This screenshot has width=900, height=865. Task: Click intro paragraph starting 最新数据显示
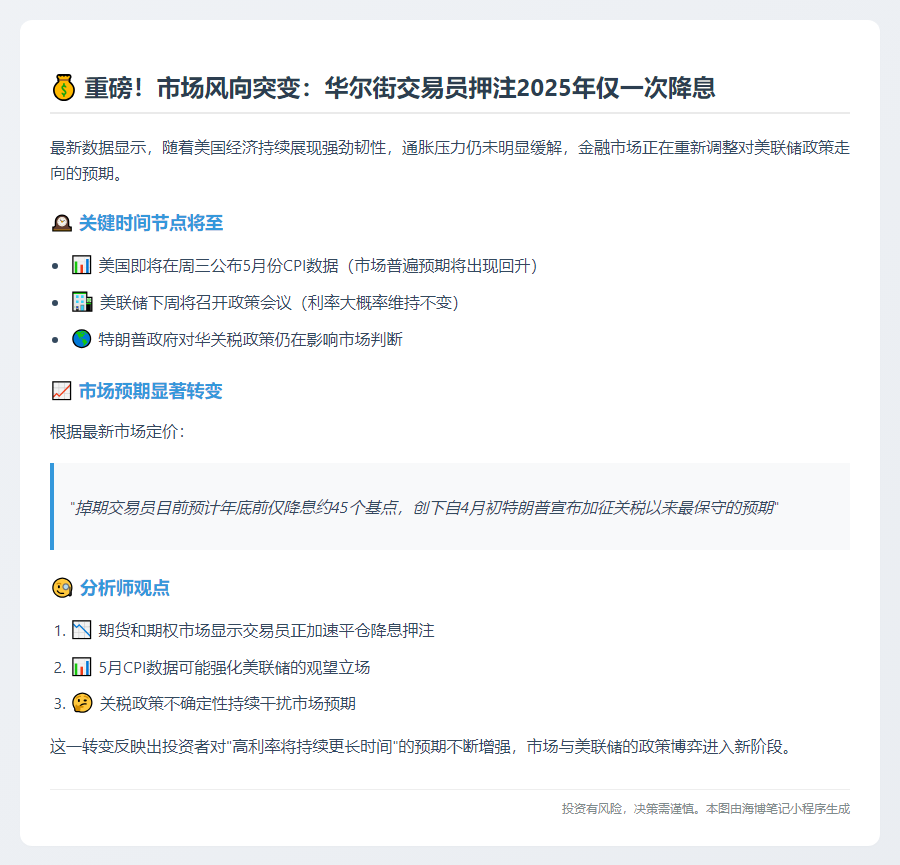click(449, 160)
